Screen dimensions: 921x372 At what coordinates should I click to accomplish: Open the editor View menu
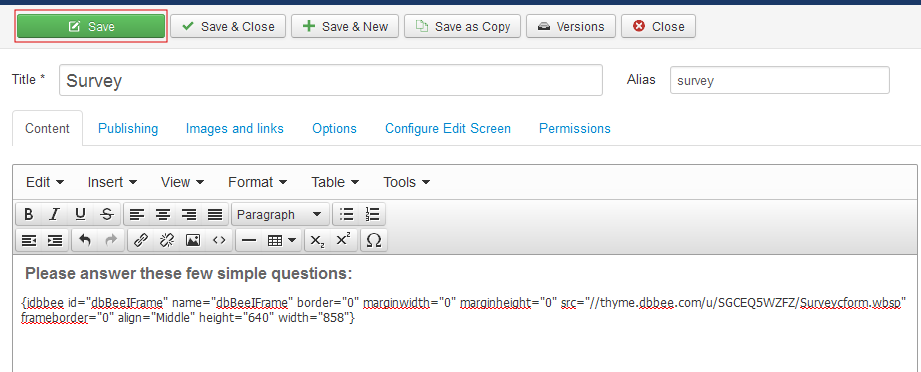click(x=183, y=182)
